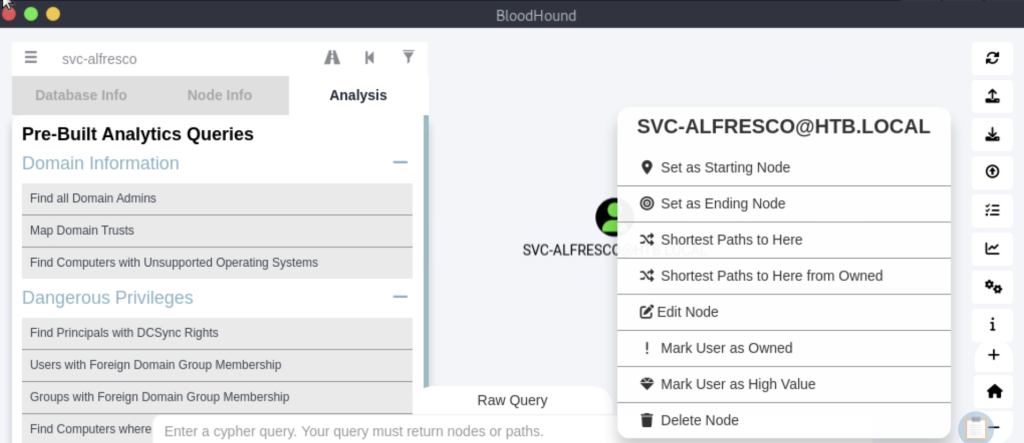Open the Change Layout Type list icon

coord(992,210)
